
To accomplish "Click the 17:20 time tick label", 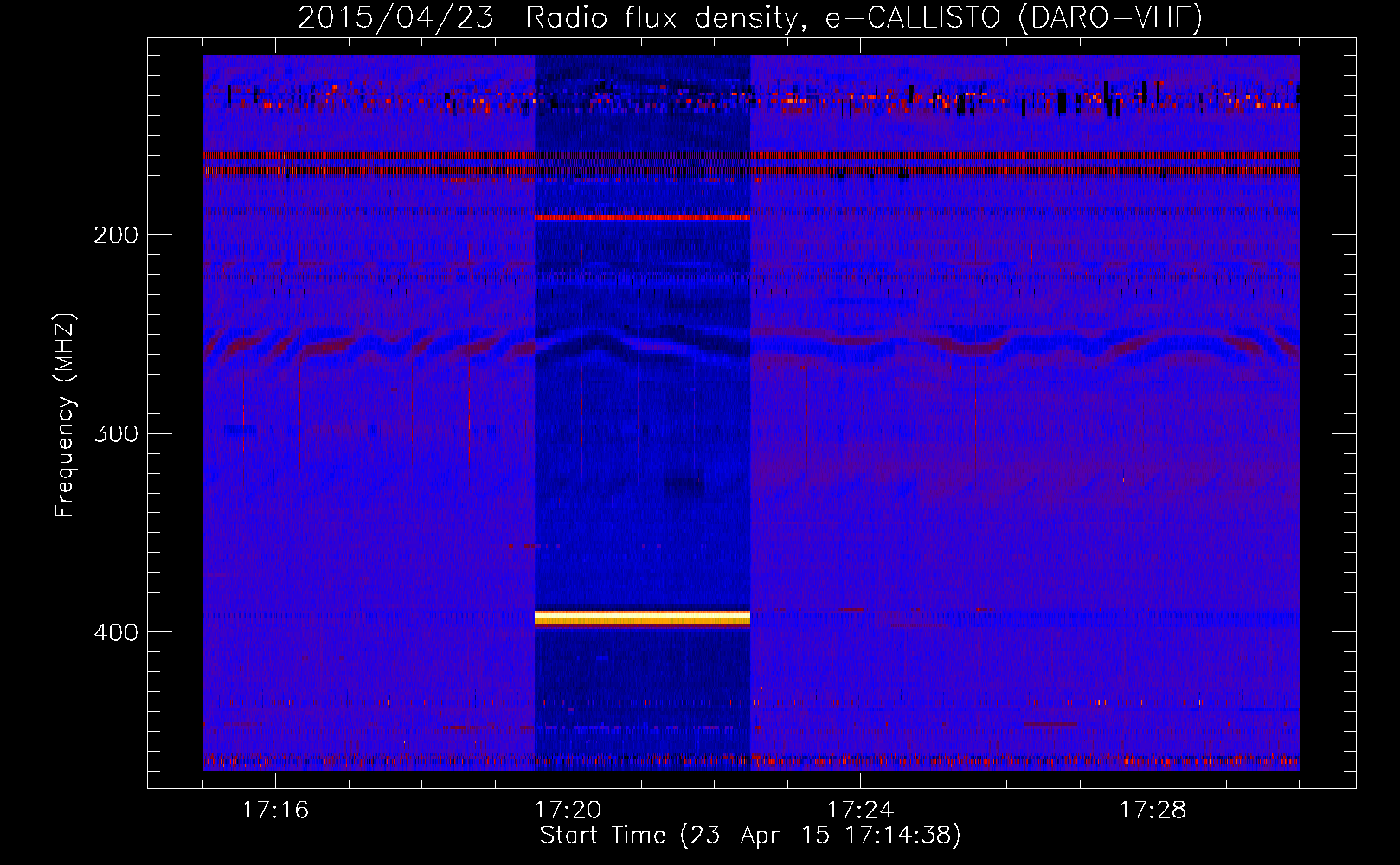I will point(568,811).
